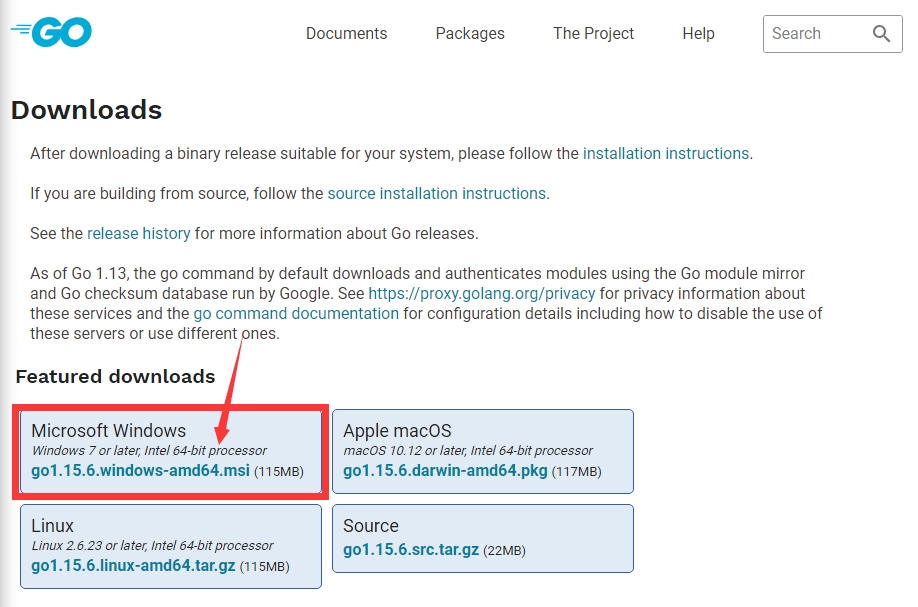Viewport: 918px width, 607px height.
Task: Click the search magnifier icon
Action: pyautogui.click(x=880, y=34)
